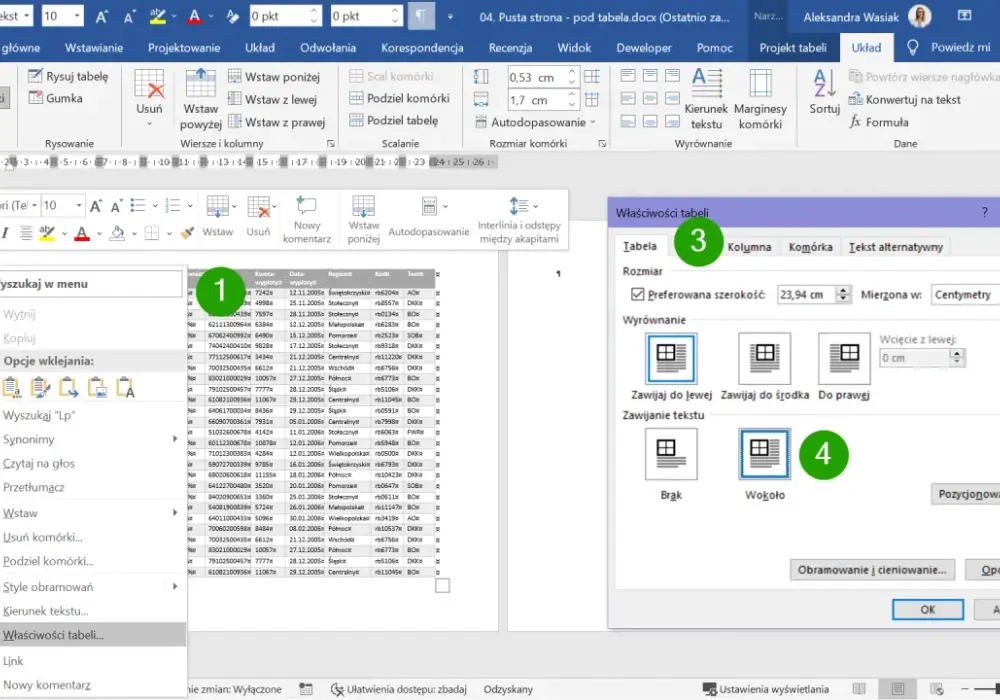Choose Właściwości tabeli... from context menu
The width and height of the screenshot is (1000, 700).
(x=92, y=635)
